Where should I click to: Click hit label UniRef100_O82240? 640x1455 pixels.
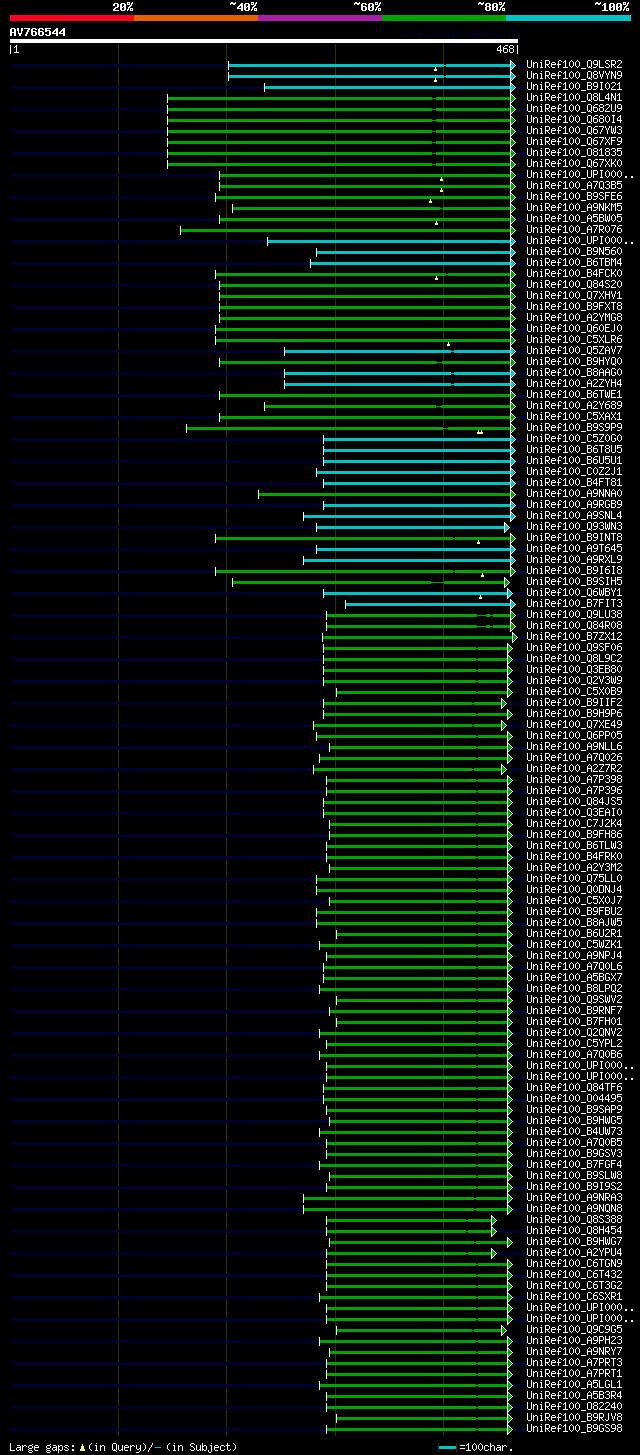coord(574,1406)
